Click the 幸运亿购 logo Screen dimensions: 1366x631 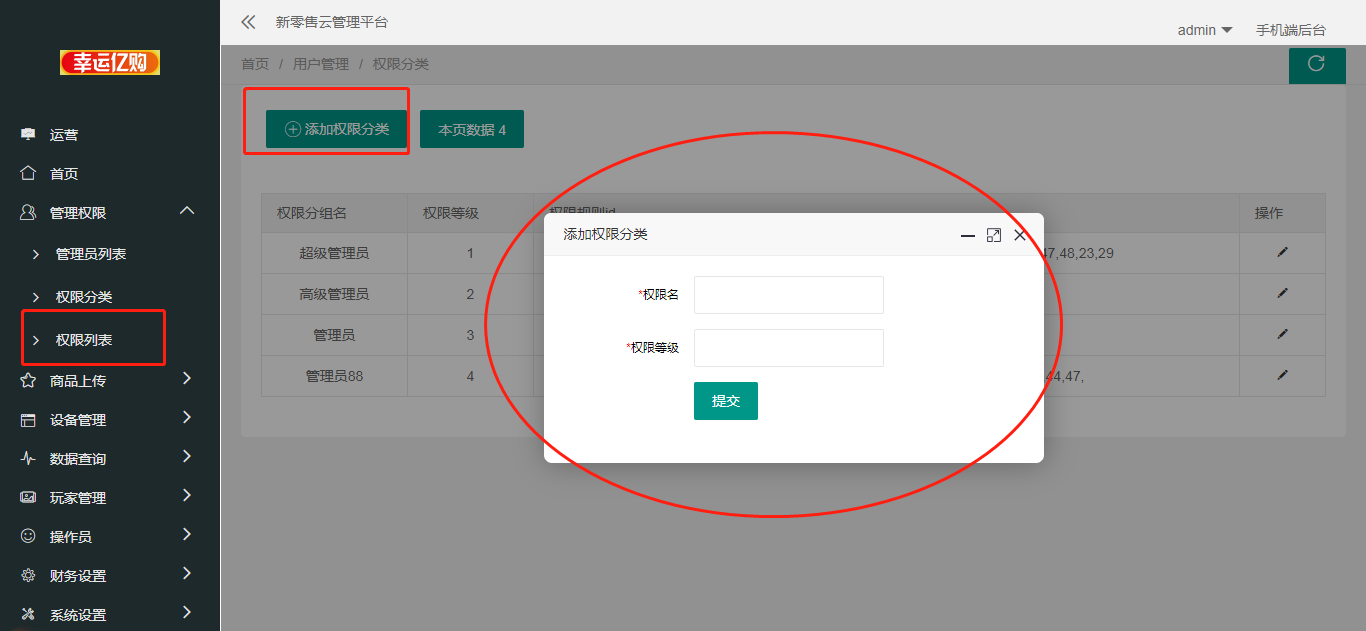[110, 63]
